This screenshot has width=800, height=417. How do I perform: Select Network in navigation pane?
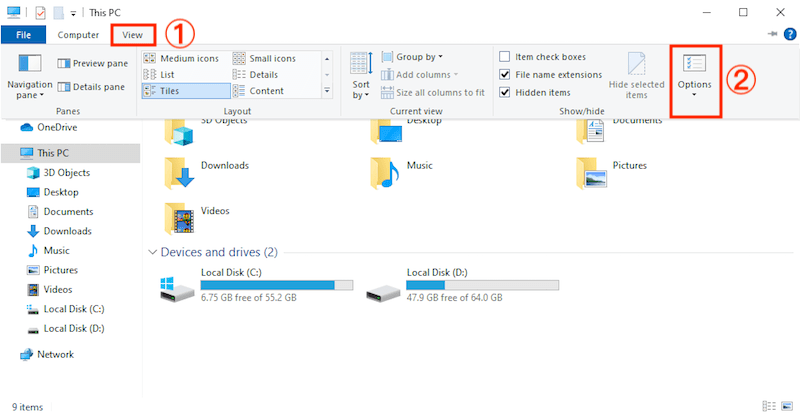pos(46,354)
